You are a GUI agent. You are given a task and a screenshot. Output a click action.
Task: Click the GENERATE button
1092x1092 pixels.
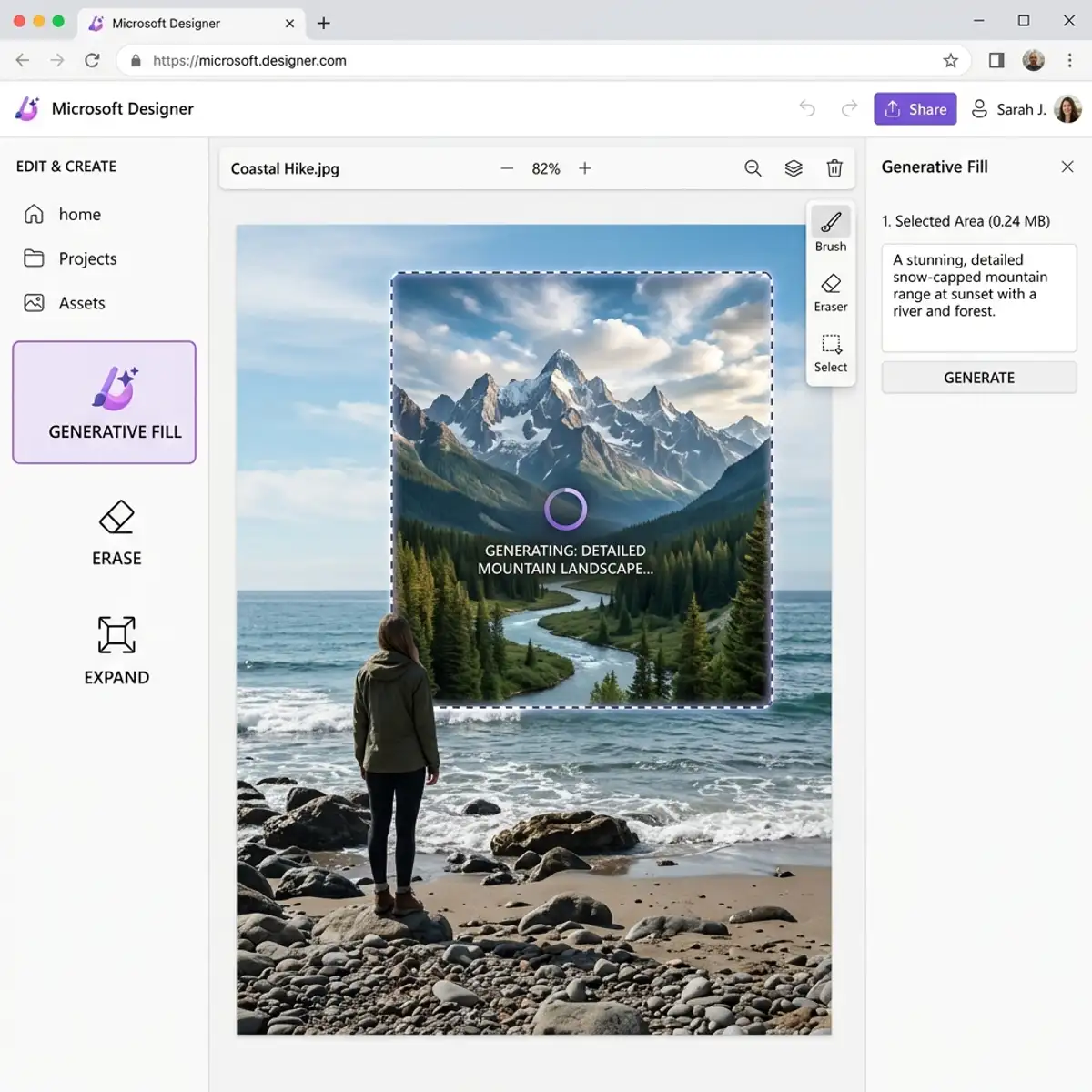(979, 378)
